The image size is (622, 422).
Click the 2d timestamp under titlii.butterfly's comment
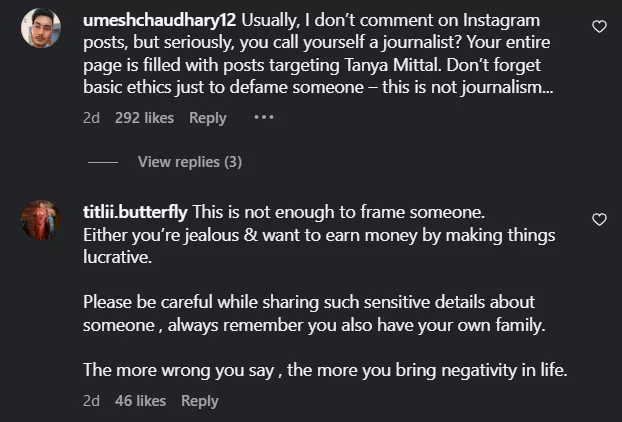coord(92,401)
